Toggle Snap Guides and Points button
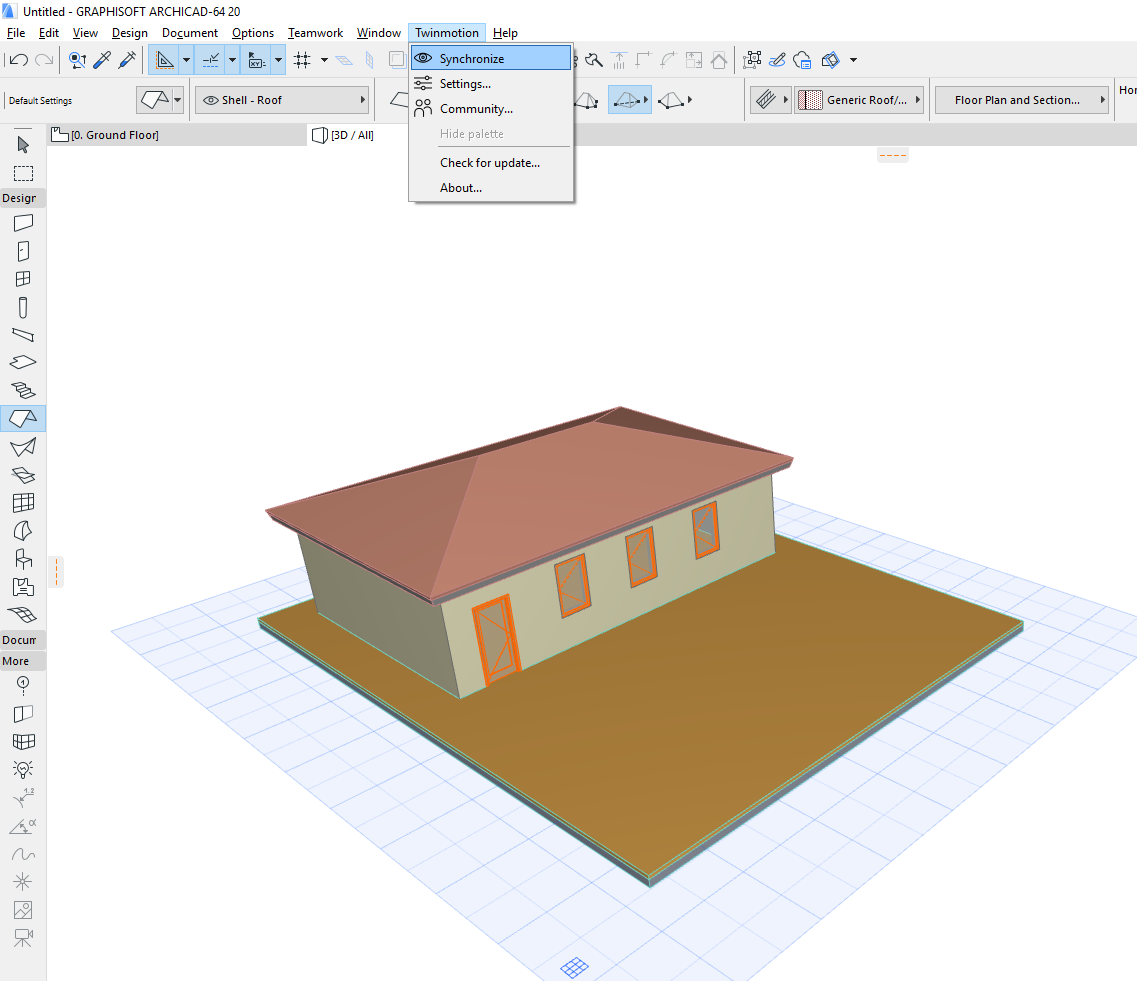The height and width of the screenshot is (981, 1137). pyautogui.click(x=211, y=60)
